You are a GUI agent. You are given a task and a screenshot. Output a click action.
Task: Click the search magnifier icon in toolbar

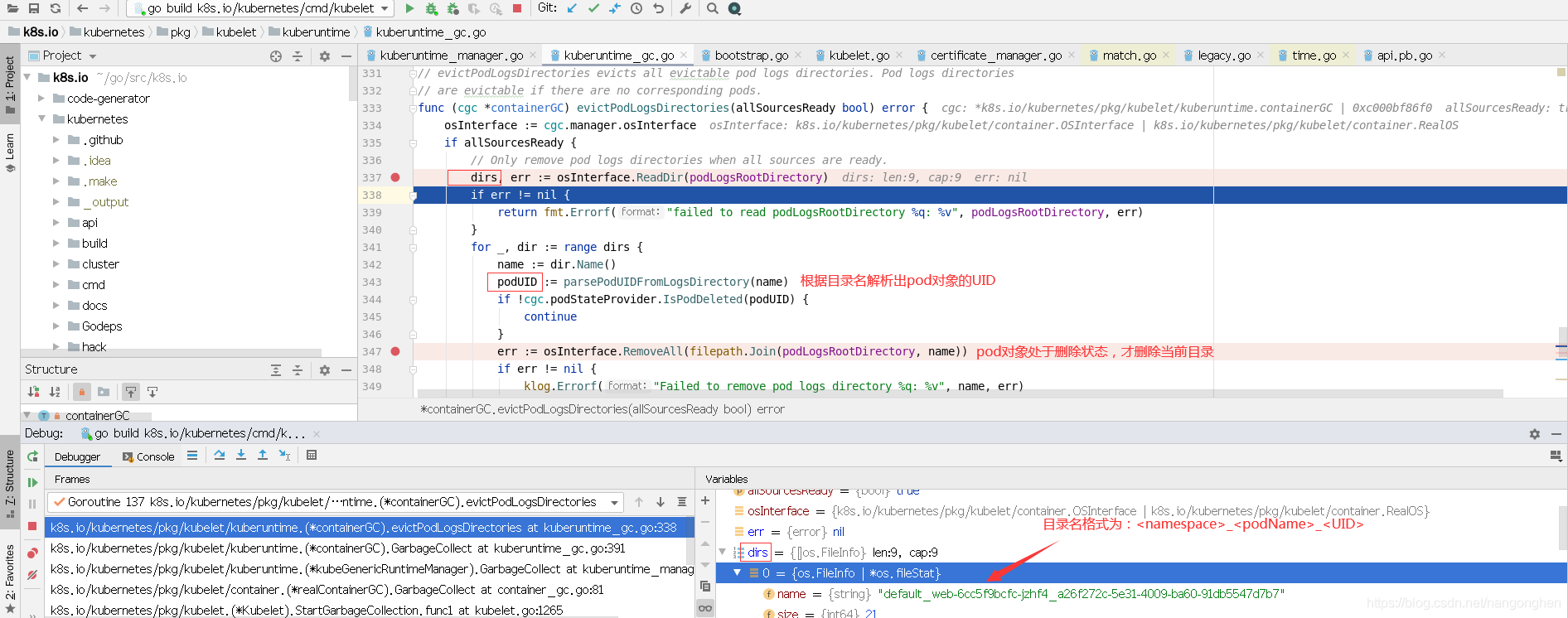coord(713,8)
